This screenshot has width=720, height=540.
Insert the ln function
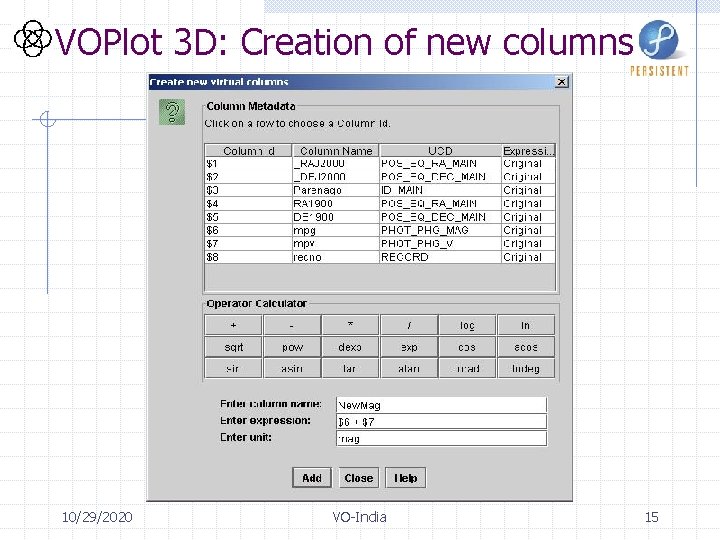click(x=526, y=325)
